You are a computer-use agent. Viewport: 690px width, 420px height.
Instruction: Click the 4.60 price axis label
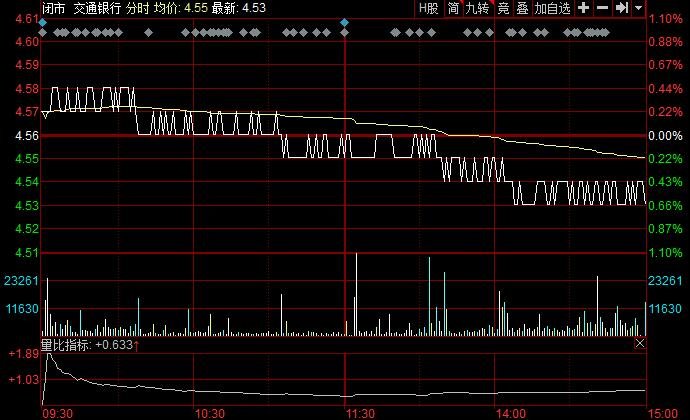point(27,41)
